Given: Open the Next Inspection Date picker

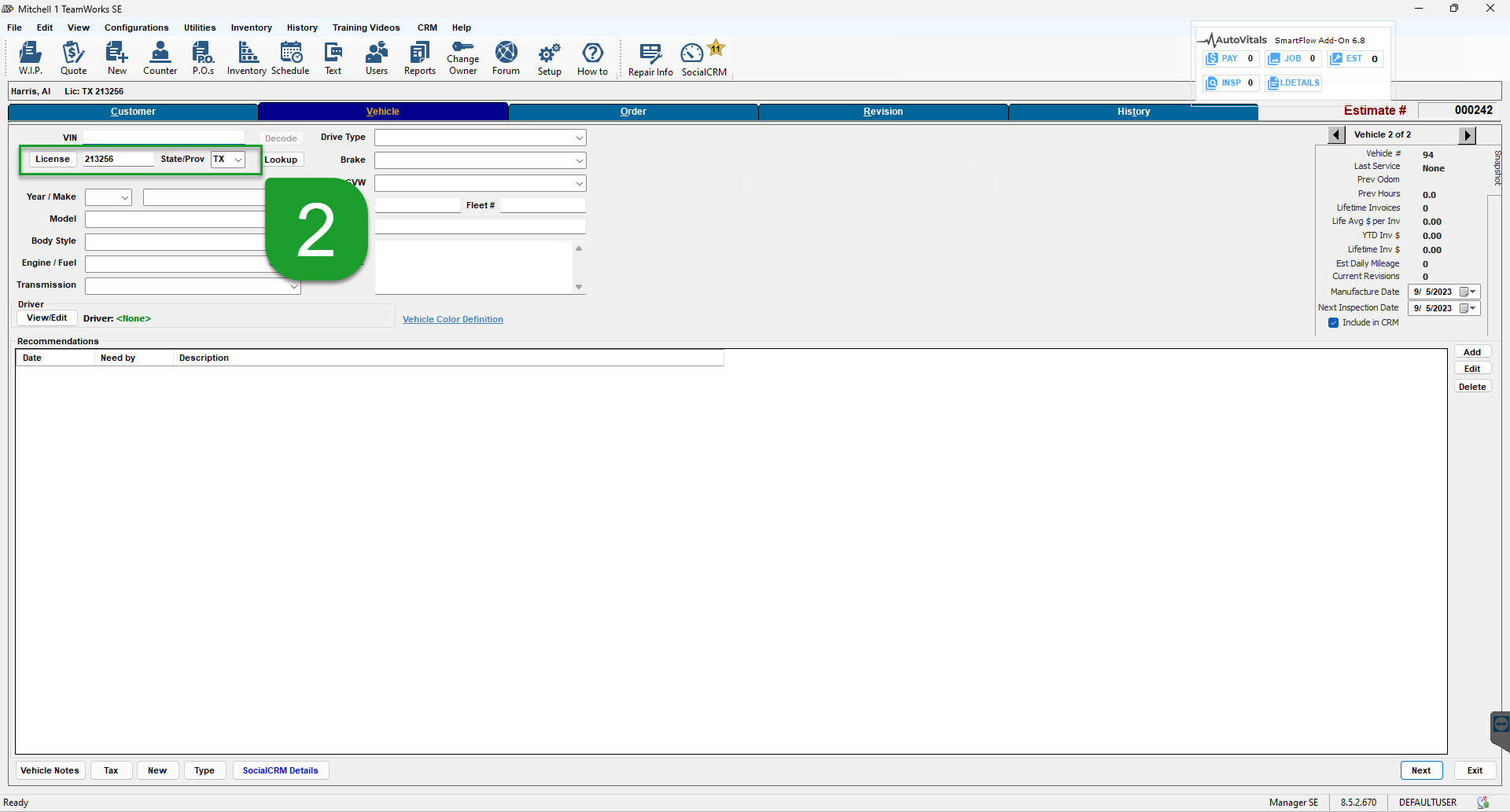Looking at the screenshot, I should tap(1468, 308).
